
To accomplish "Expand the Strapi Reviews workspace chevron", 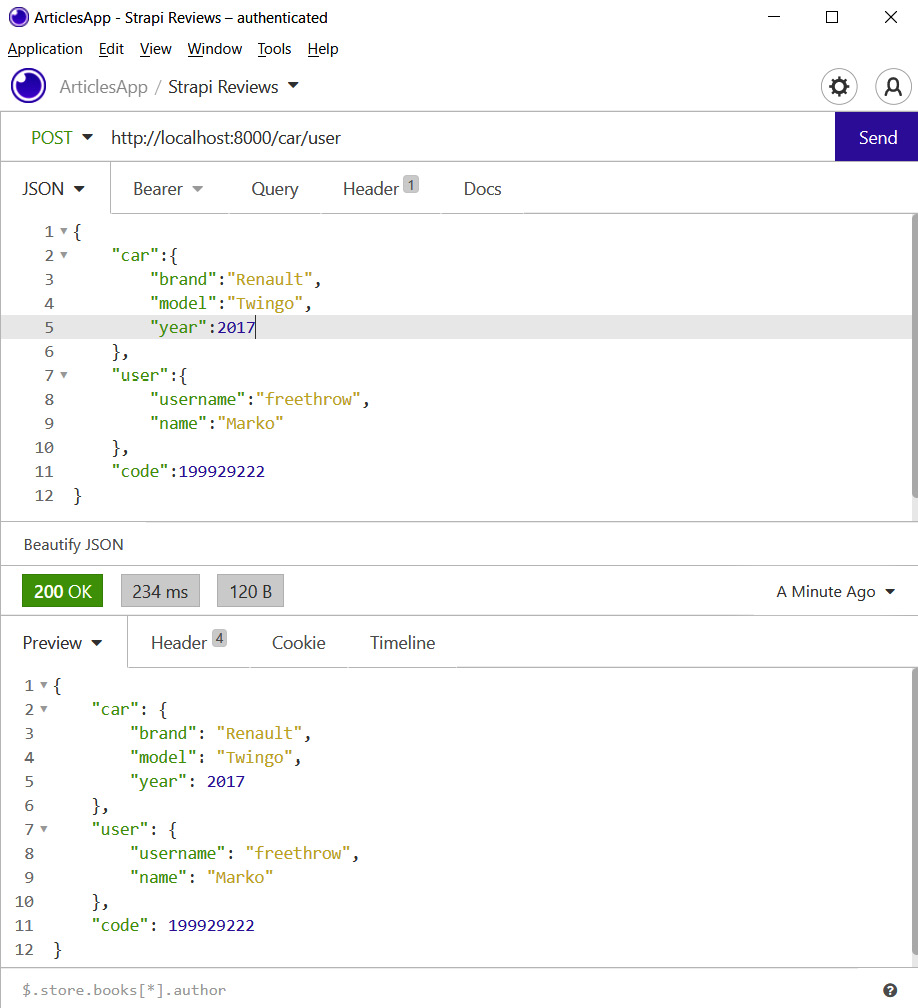I will pos(292,87).
